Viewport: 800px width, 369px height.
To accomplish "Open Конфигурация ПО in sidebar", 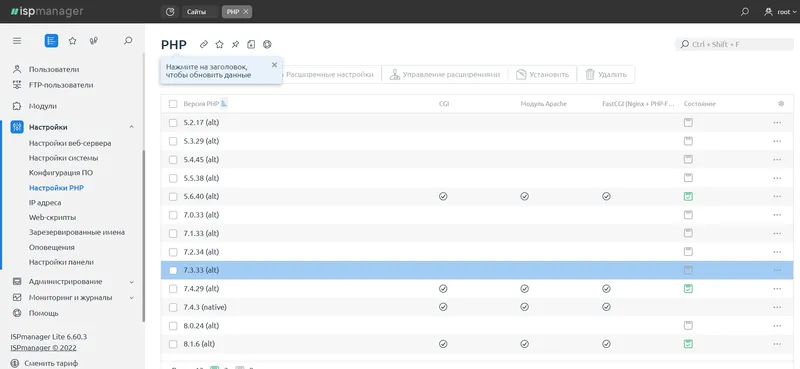I will (x=61, y=173).
